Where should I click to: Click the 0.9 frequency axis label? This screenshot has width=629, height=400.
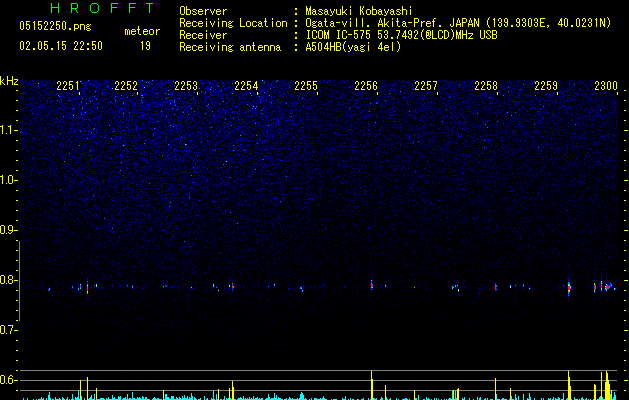pyautogui.click(x=8, y=230)
